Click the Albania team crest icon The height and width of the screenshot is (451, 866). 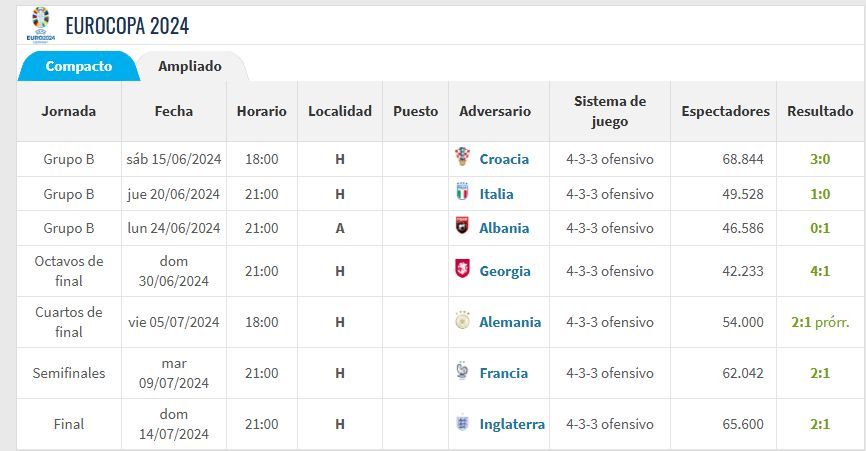tap(461, 227)
